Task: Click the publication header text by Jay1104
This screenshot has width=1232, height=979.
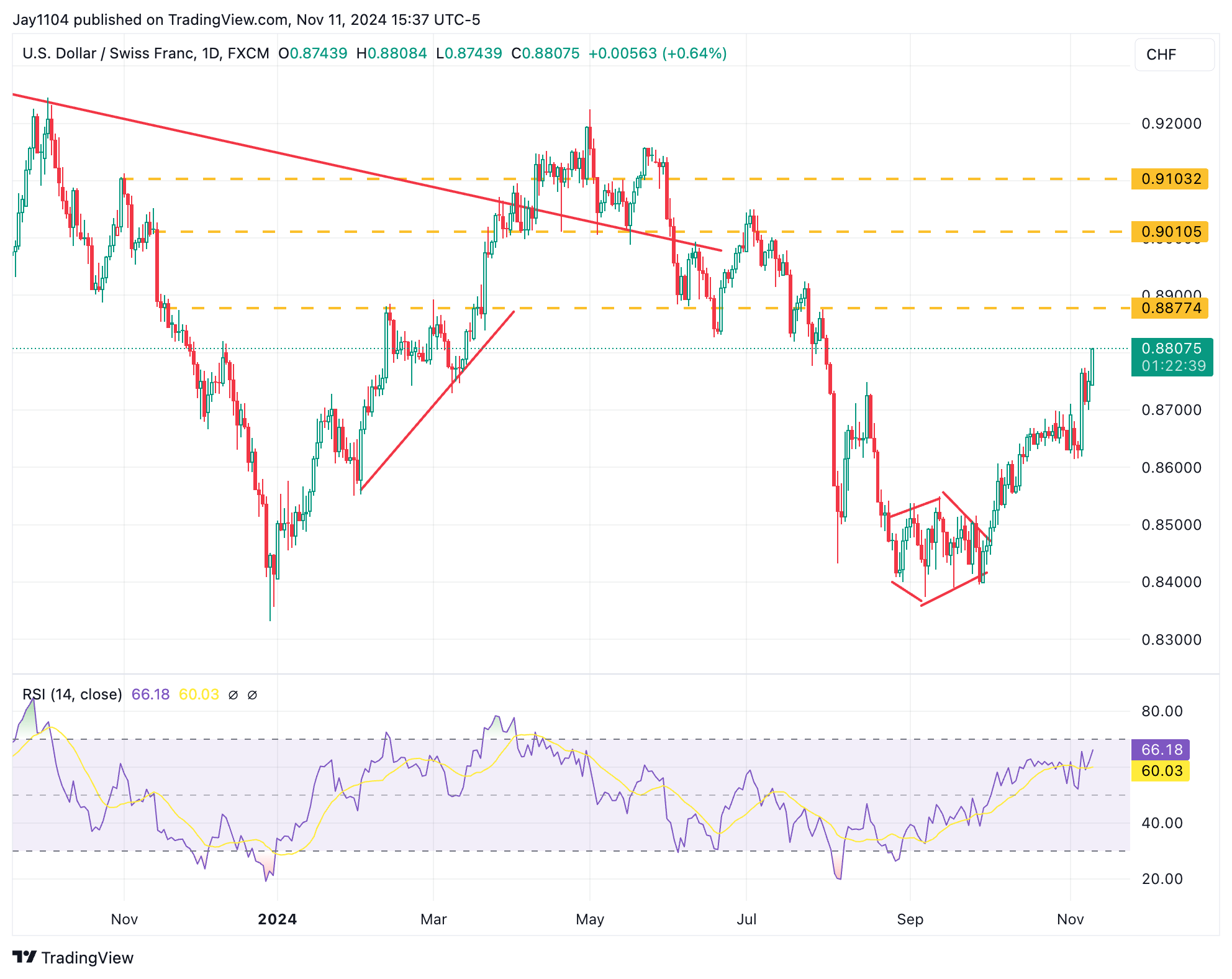Action: 247,20
